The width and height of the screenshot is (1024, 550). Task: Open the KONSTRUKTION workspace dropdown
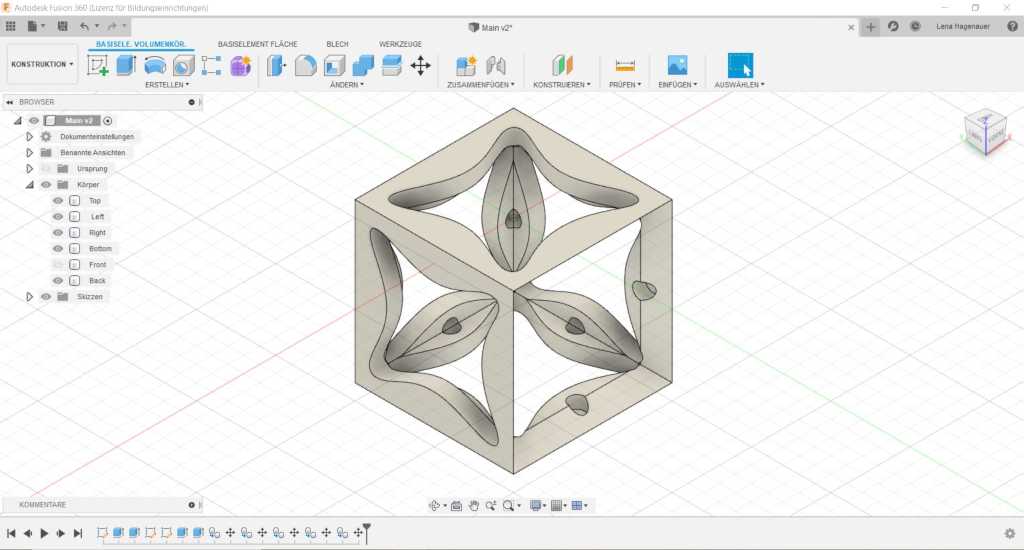[42, 64]
